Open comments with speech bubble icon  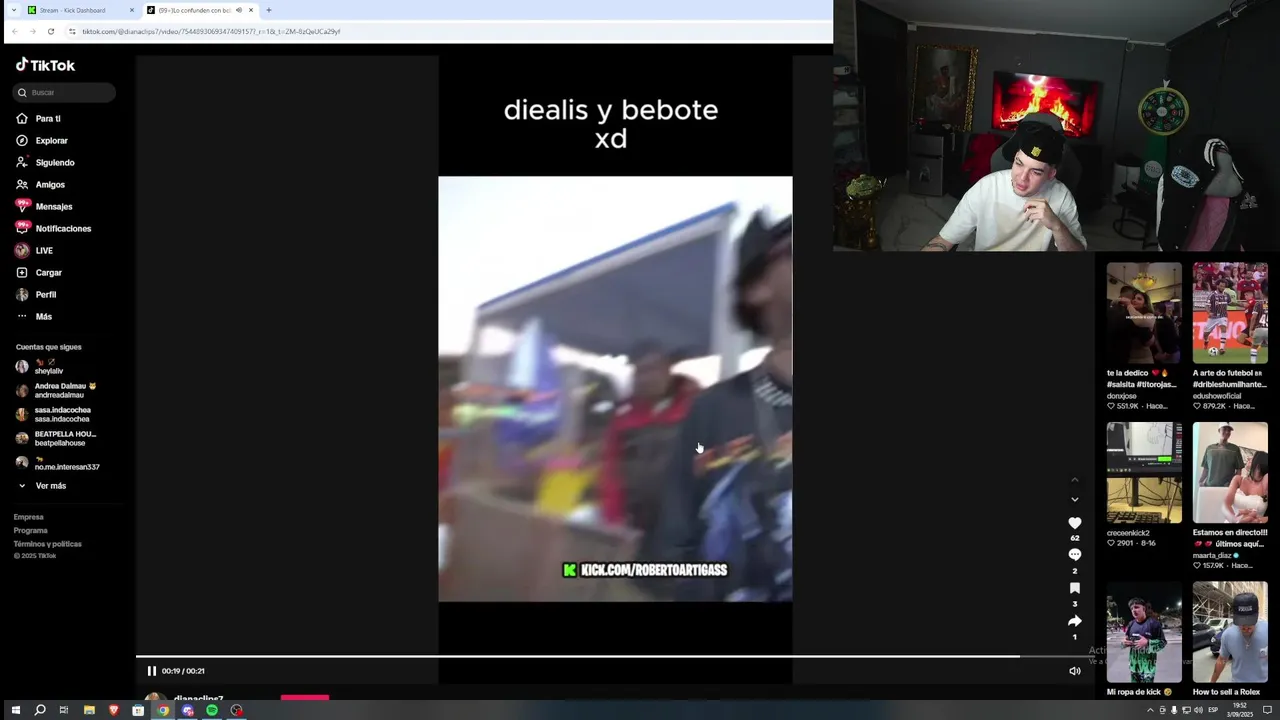pos(1075,555)
